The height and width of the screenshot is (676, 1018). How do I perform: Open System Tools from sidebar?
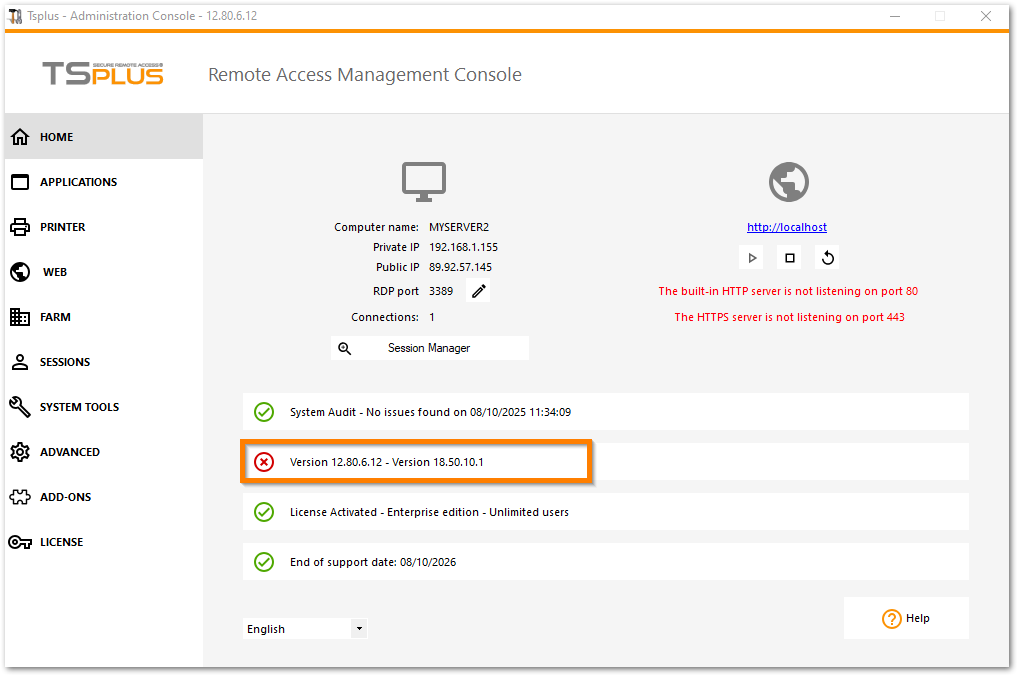pyautogui.click(x=79, y=407)
